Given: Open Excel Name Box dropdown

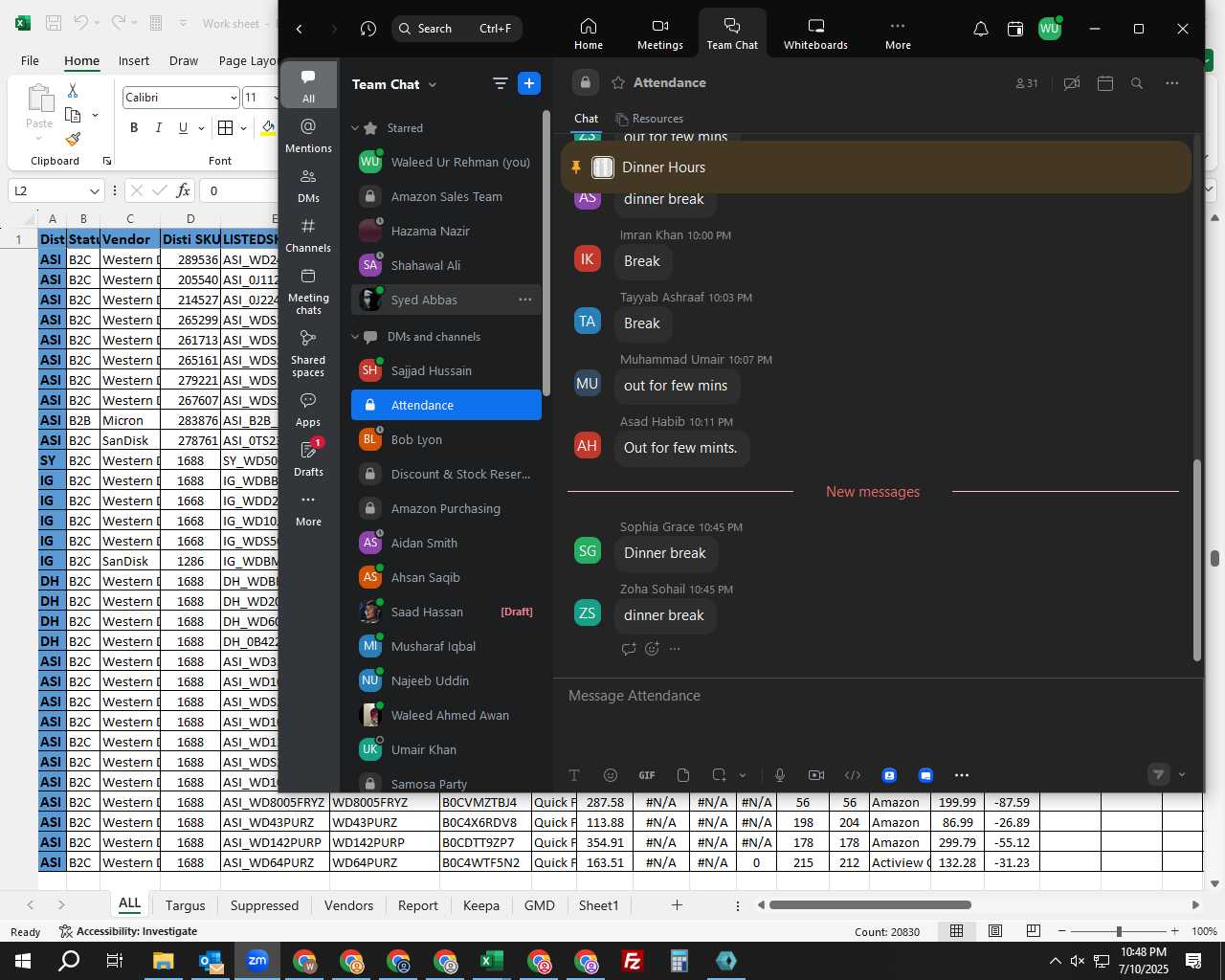Looking at the screenshot, I should click(x=94, y=190).
